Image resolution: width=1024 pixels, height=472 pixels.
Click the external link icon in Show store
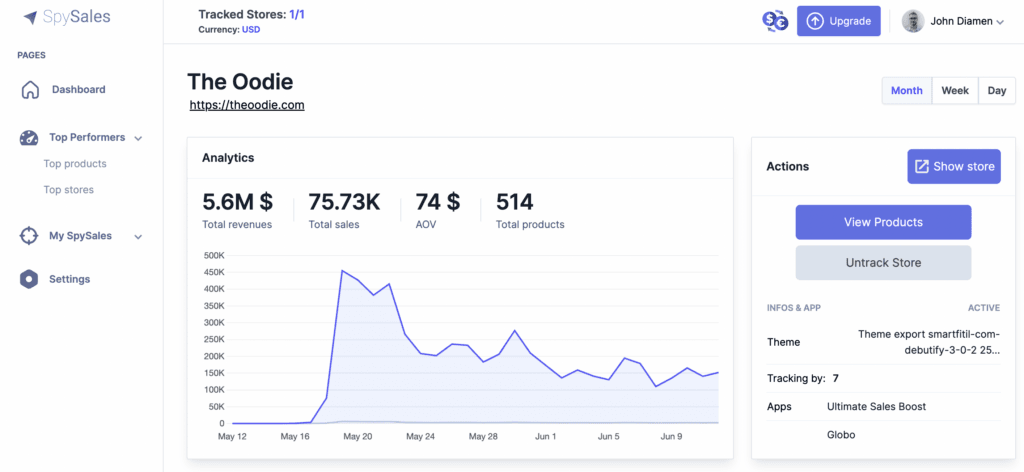pos(921,166)
